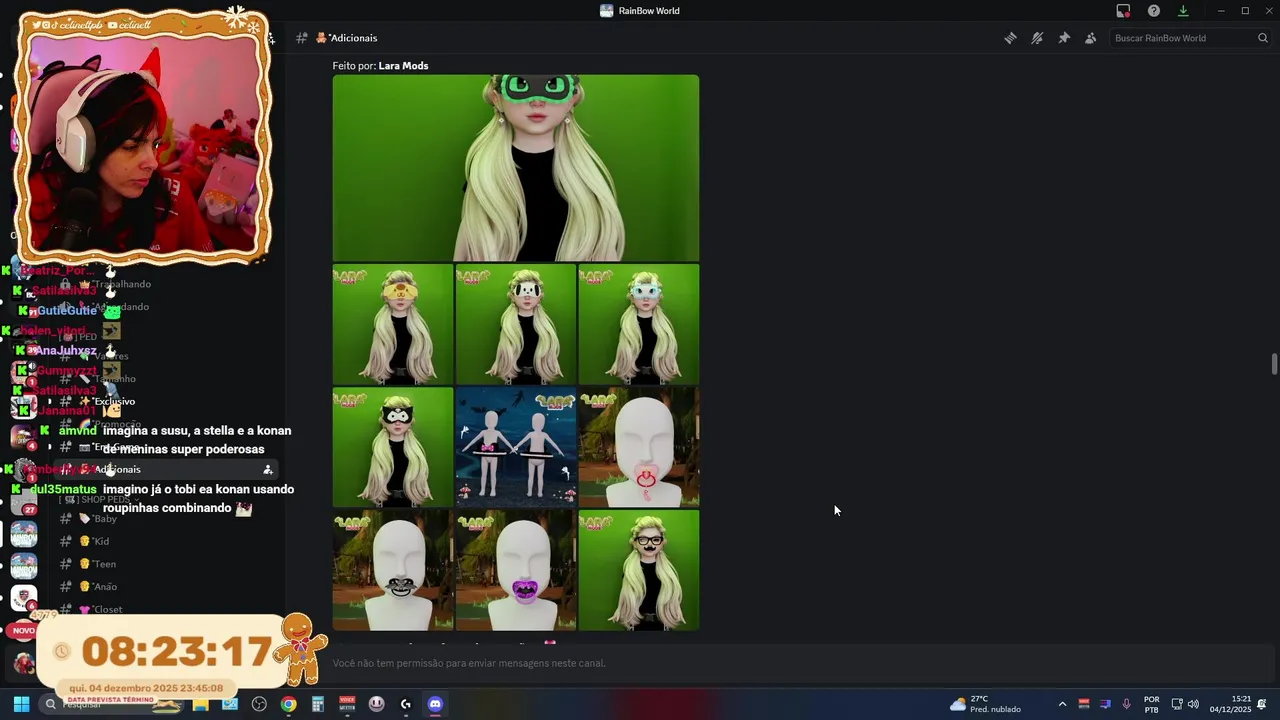Click the Windows taskbar search box
The image size is (1280, 720).
[112, 704]
